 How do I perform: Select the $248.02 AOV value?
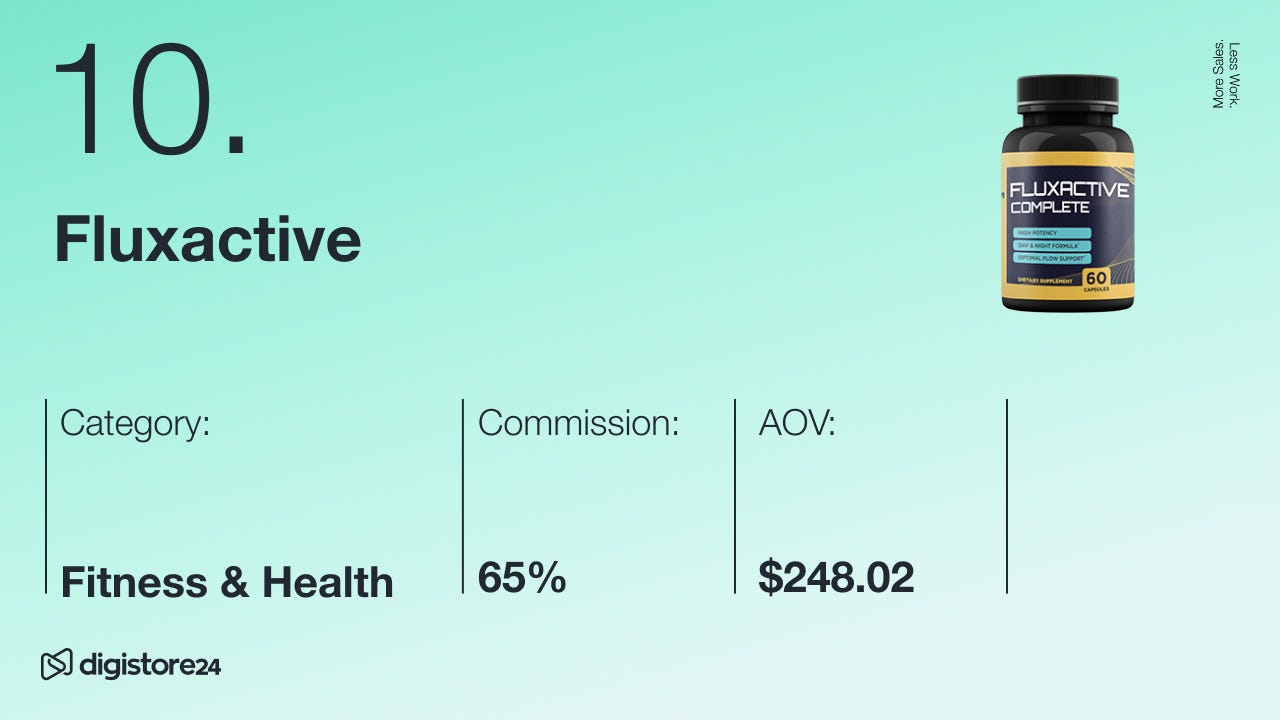click(x=836, y=578)
